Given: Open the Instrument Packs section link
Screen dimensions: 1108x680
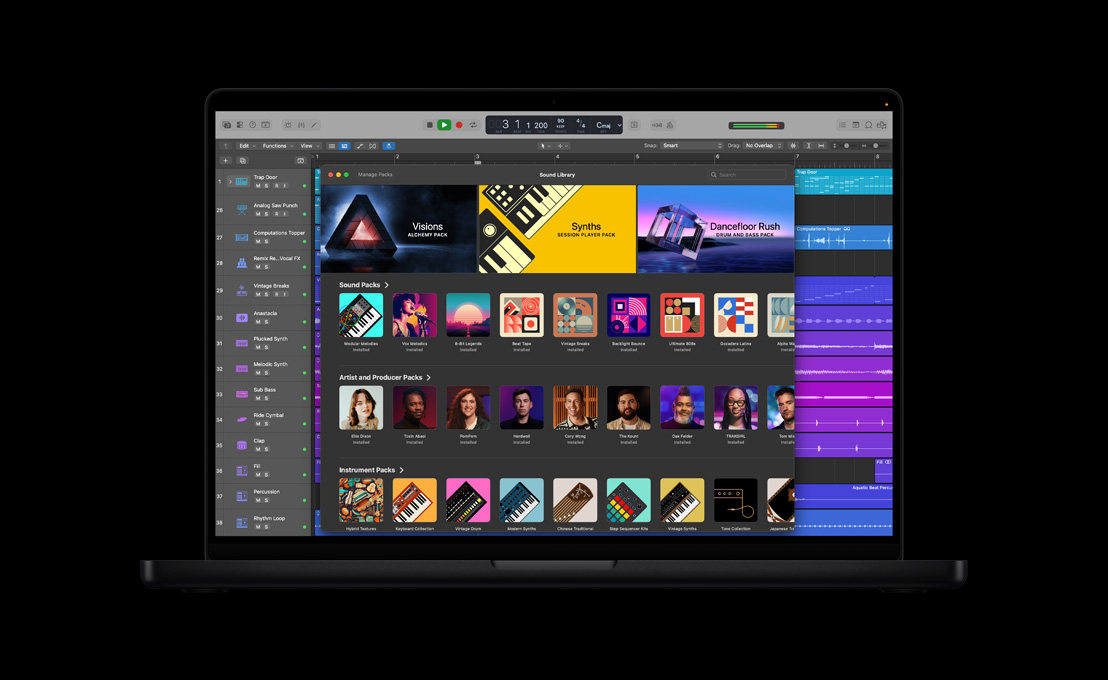Looking at the screenshot, I should tap(370, 469).
